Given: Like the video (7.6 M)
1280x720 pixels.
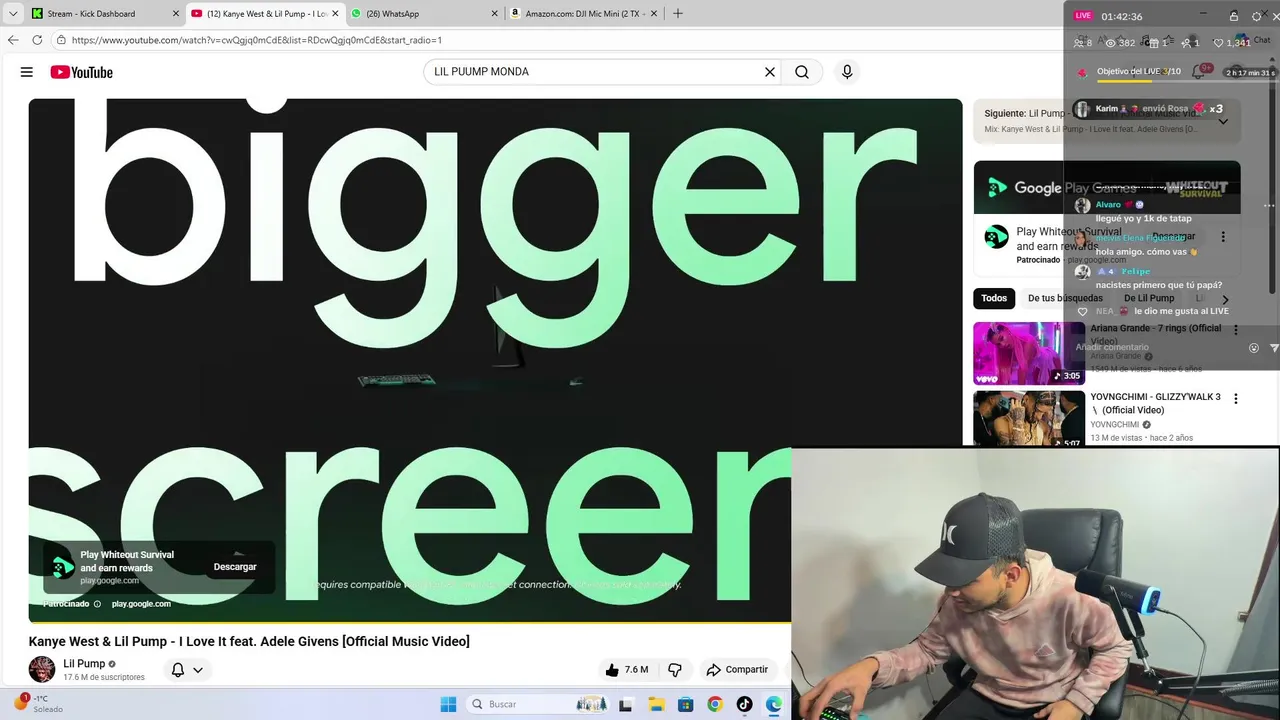Looking at the screenshot, I should coord(627,670).
